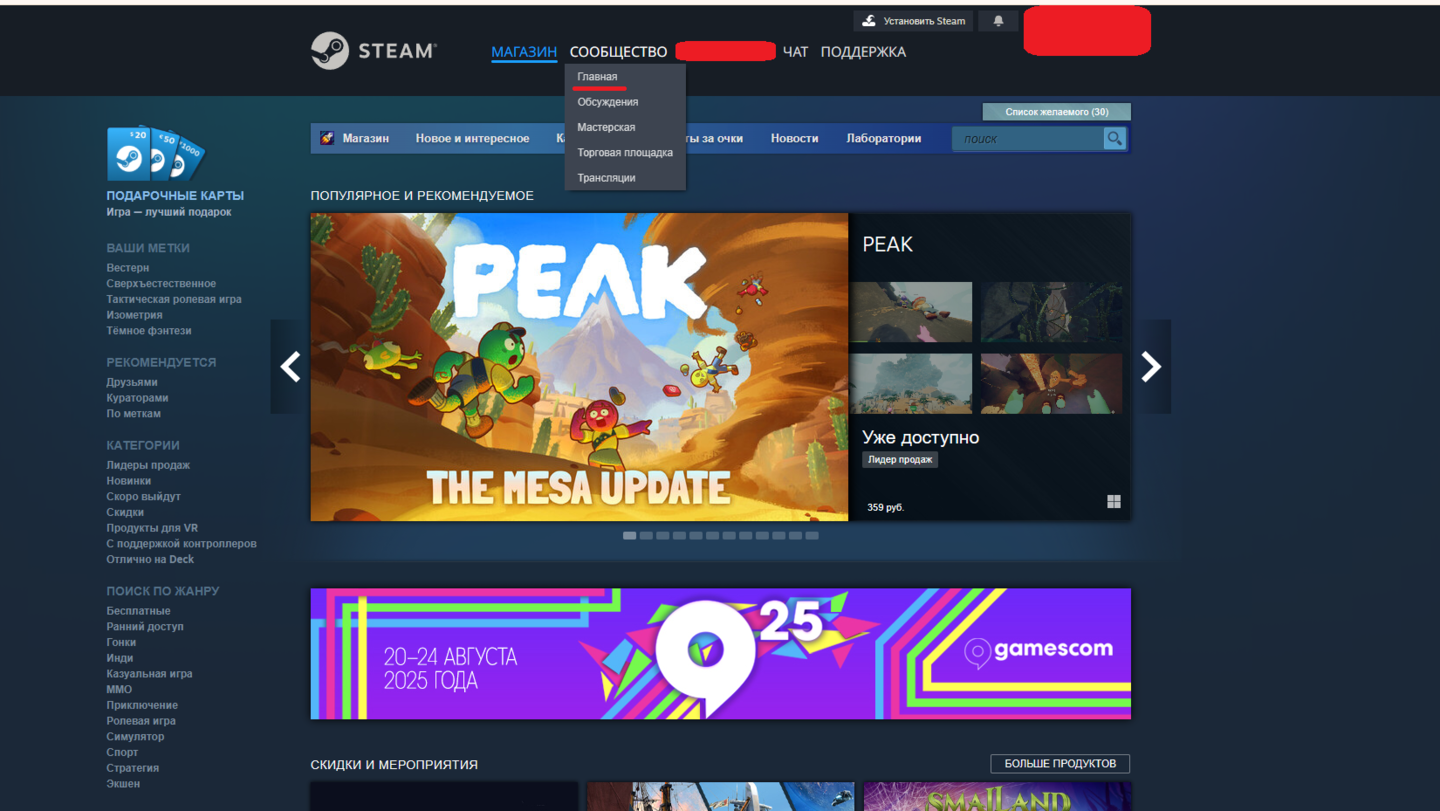Open Лаборатории nav tab
The height and width of the screenshot is (811, 1440).
pos(884,138)
